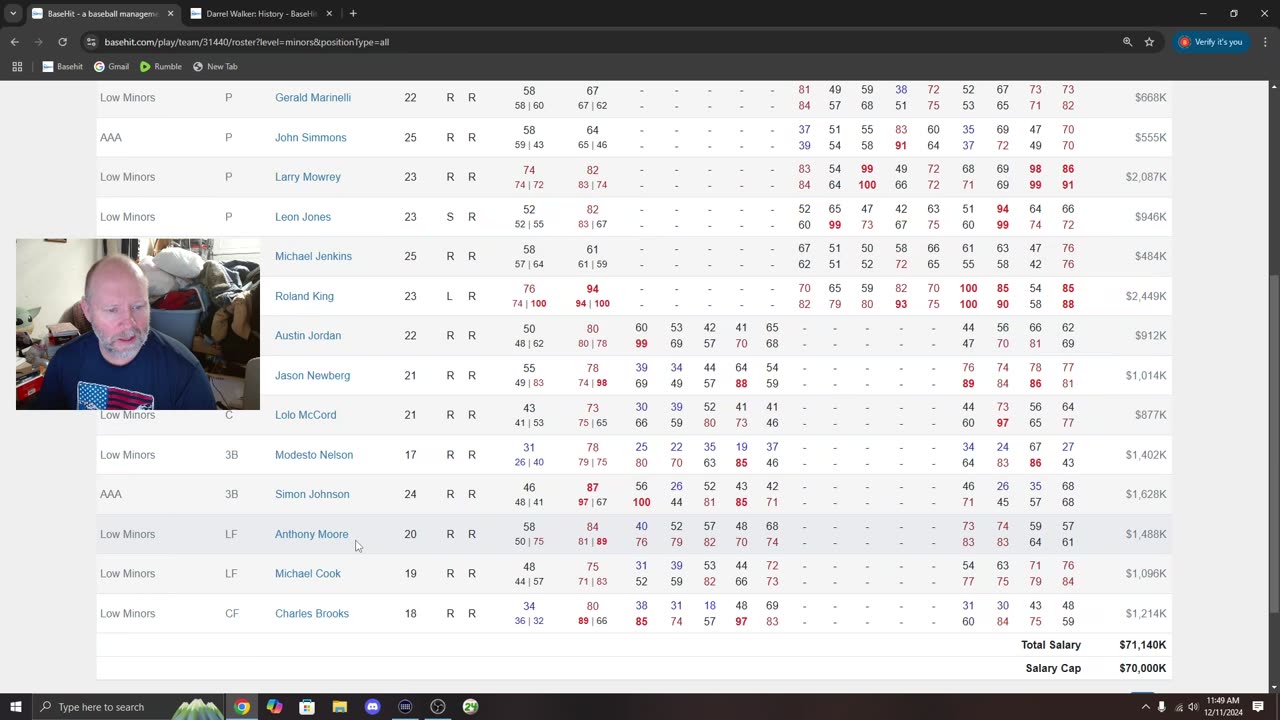Open the tab search dropdown arrow
The image size is (1280, 720).
(x=13, y=14)
